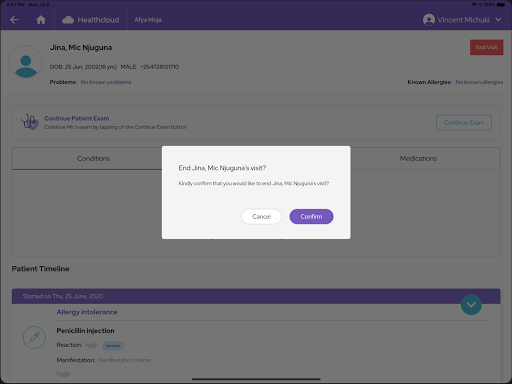Click the Healthcloud cloud logo icon
Image resolution: width=512 pixels, height=384 pixels.
(68, 20)
